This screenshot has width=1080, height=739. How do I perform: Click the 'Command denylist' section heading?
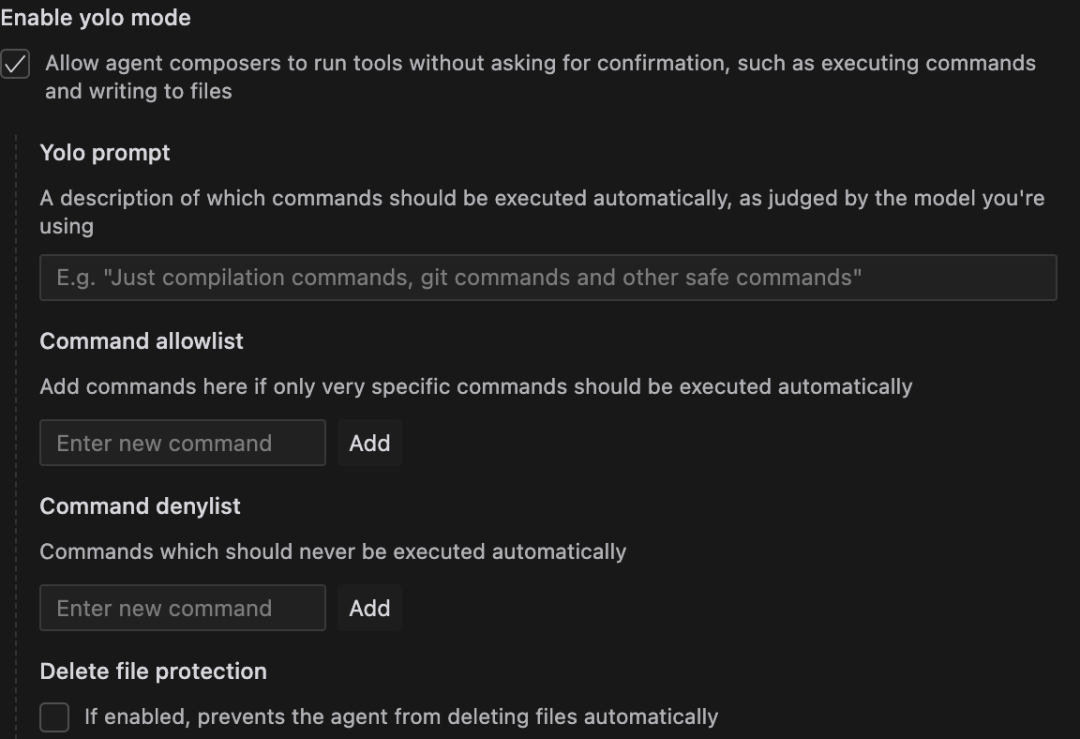click(x=140, y=507)
